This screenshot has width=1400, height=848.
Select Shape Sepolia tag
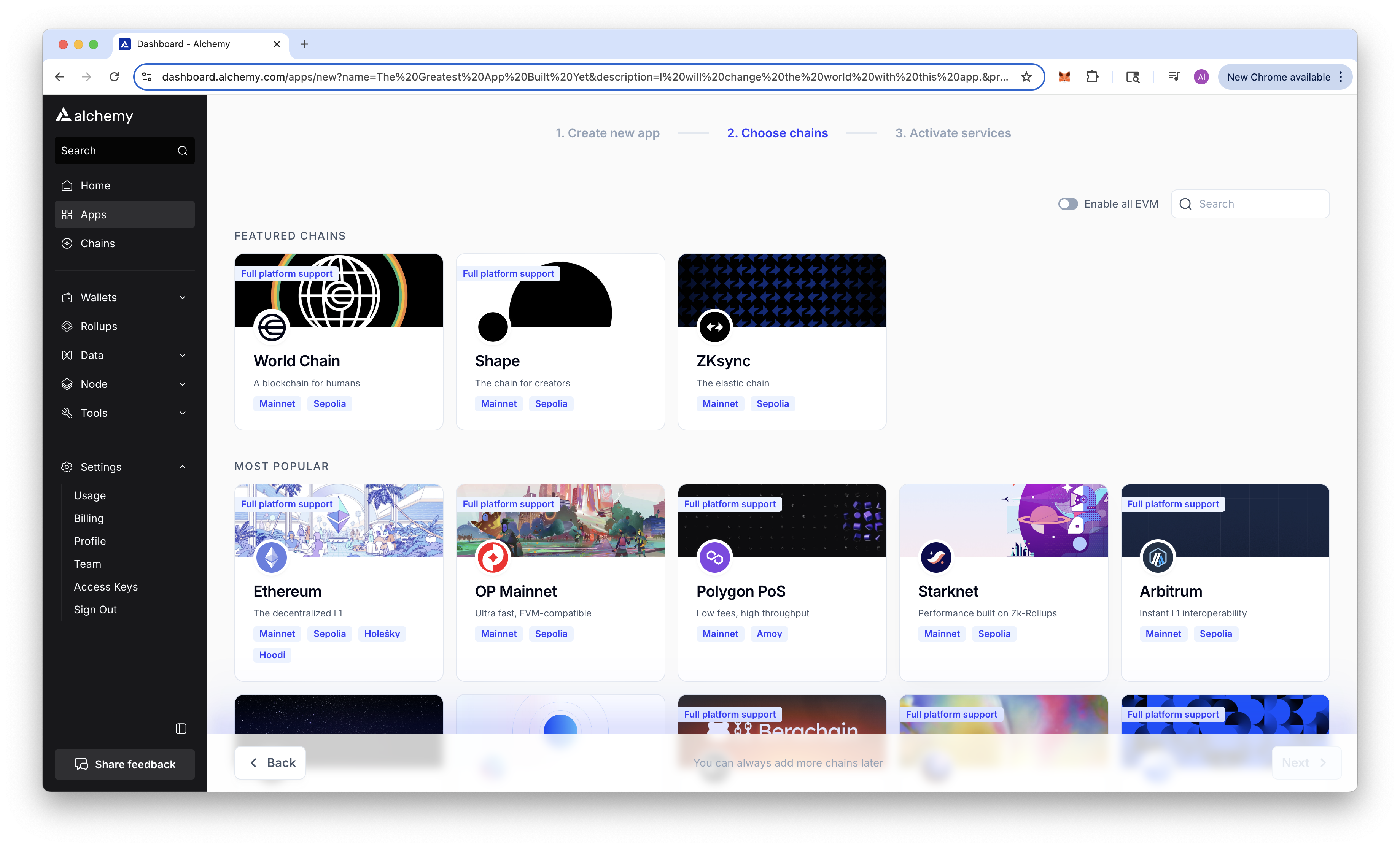click(551, 404)
